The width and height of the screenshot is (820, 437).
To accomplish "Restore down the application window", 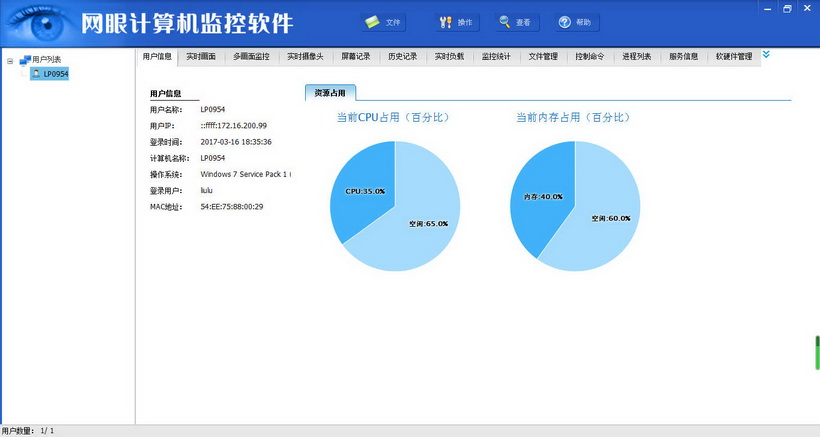I will (787, 9).
